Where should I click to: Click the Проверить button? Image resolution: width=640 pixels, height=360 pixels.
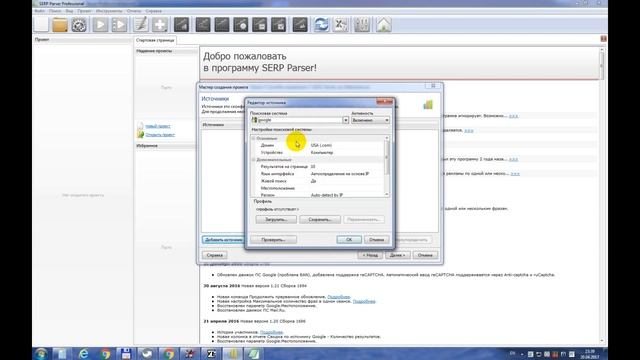click(x=273, y=240)
